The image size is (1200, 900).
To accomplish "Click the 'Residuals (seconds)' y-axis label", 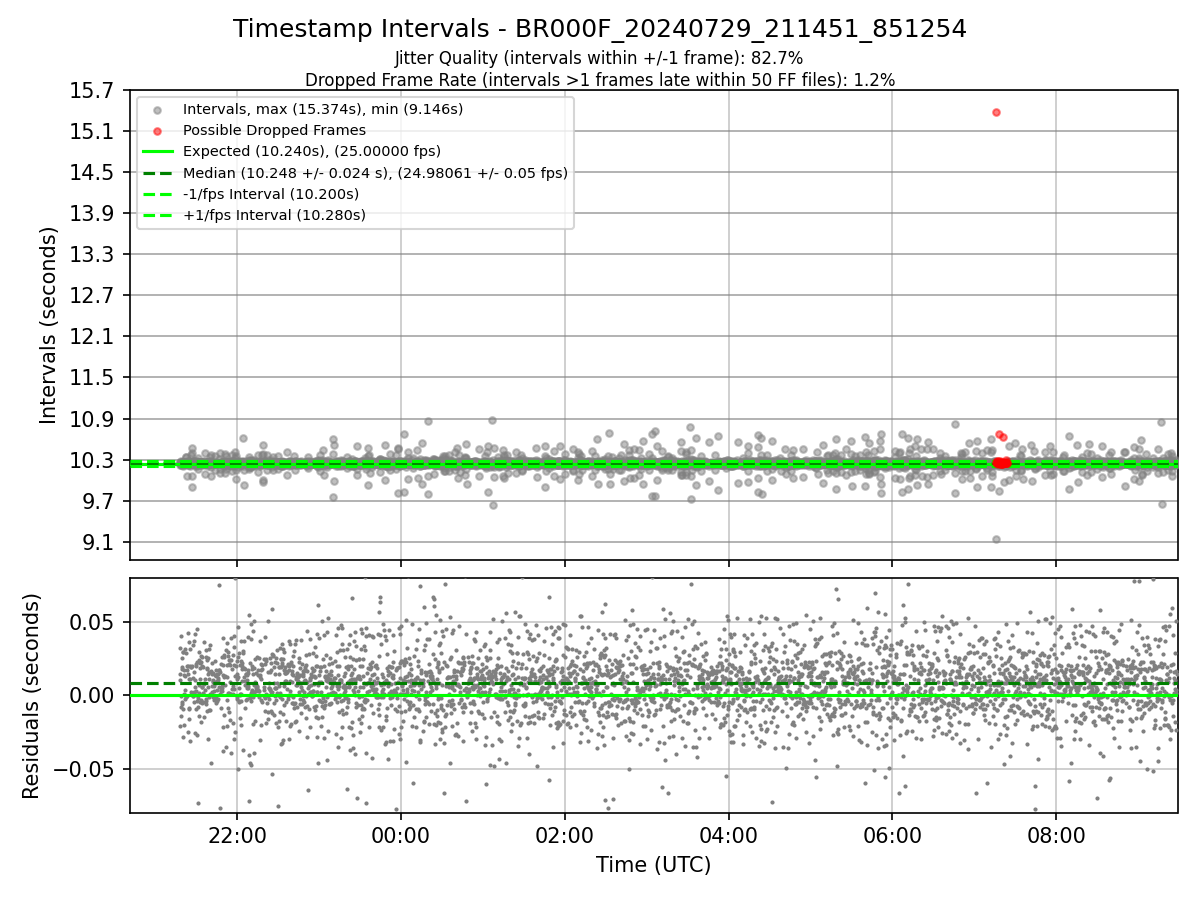I will [x=31, y=696].
